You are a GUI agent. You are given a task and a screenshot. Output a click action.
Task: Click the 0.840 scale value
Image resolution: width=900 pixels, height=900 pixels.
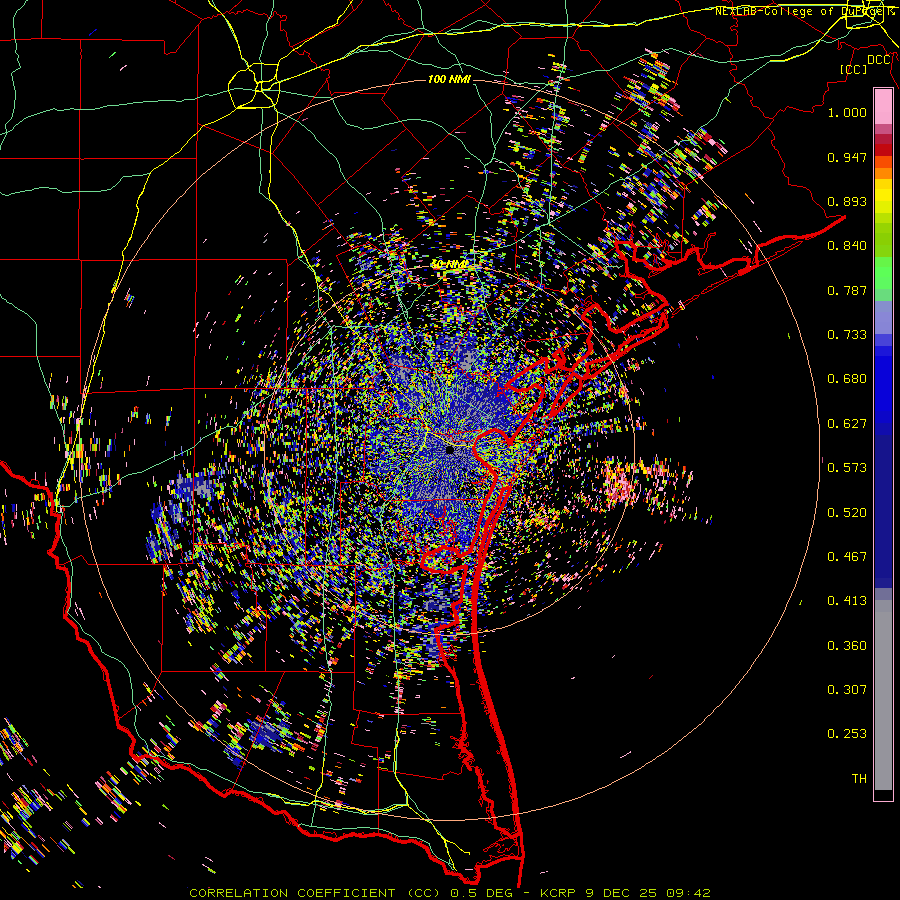click(x=847, y=246)
